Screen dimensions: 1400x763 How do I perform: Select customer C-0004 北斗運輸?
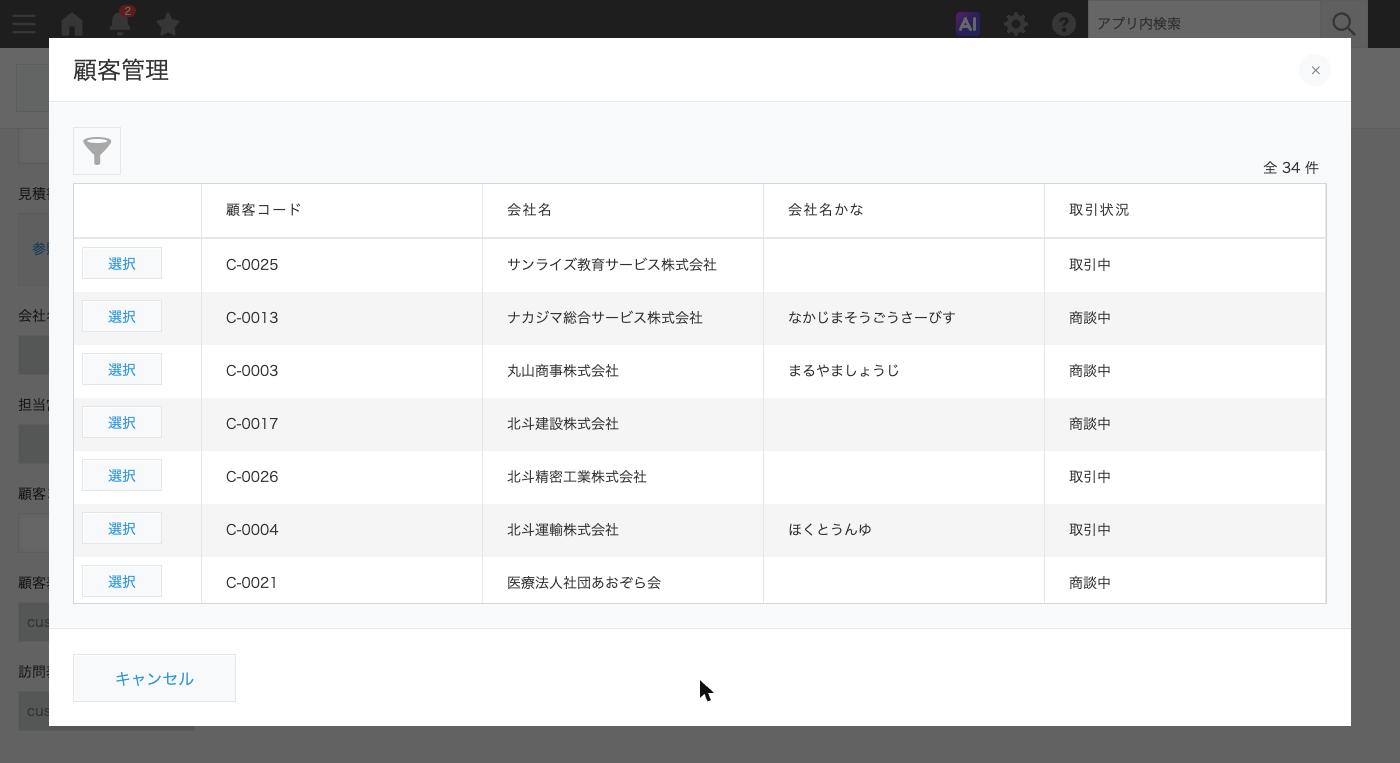[122, 529]
